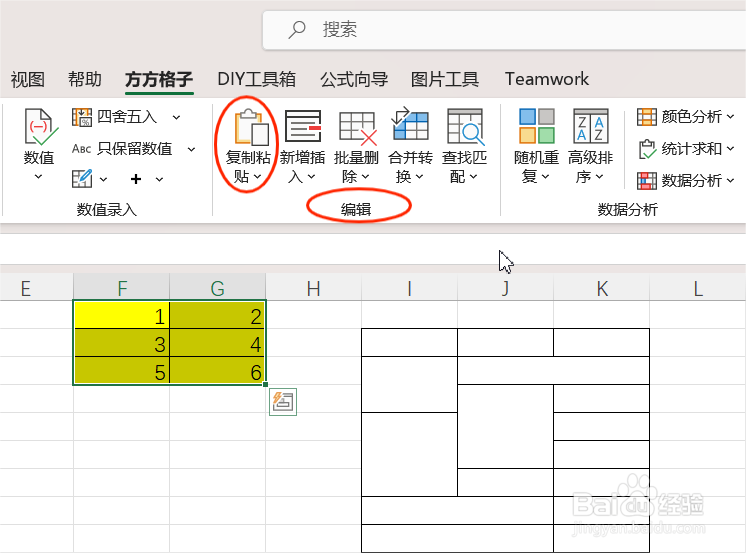Click the pencil table edit icon
The width and height of the screenshot is (746, 553).
pos(82,179)
